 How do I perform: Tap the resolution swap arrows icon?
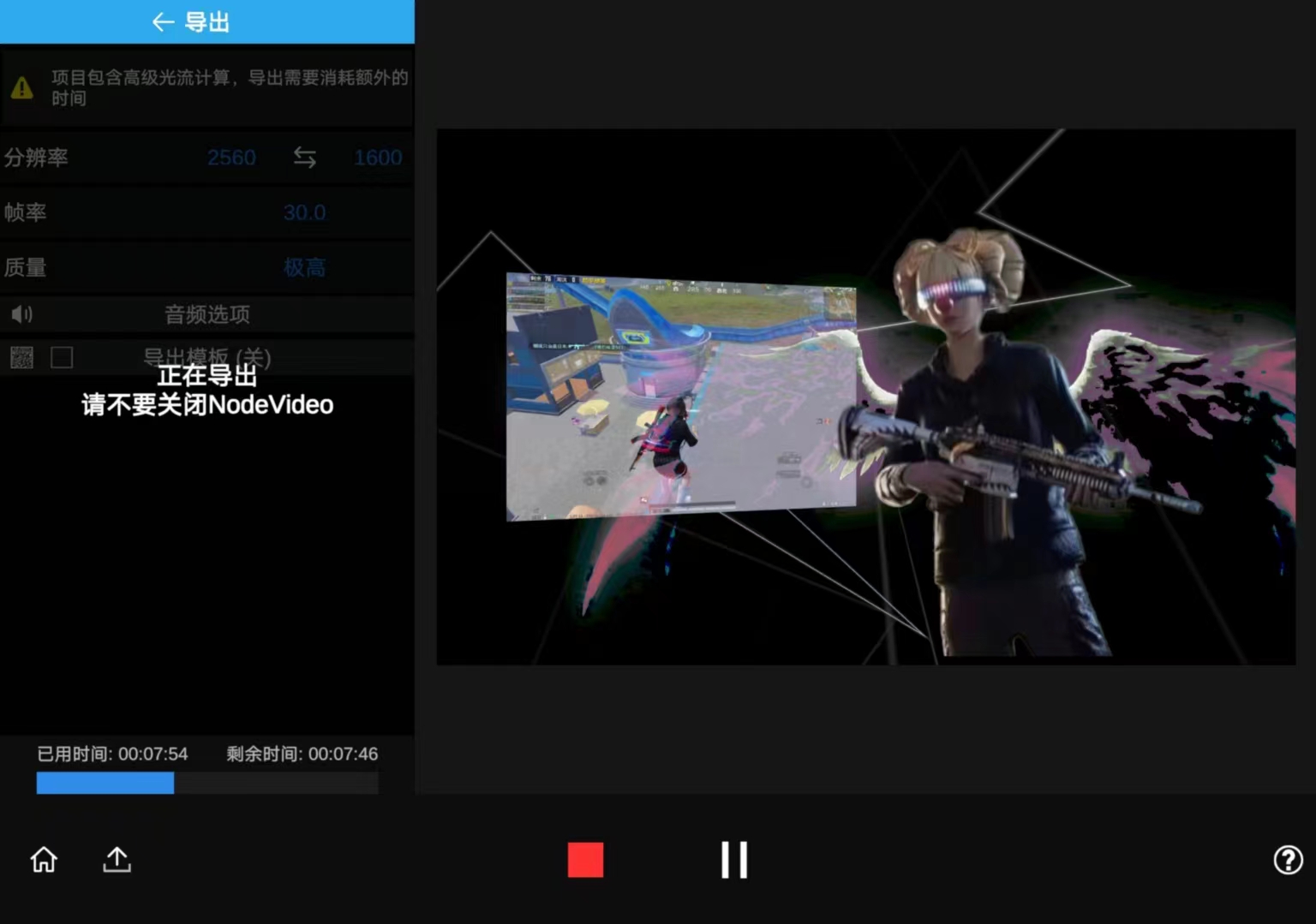click(x=305, y=158)
